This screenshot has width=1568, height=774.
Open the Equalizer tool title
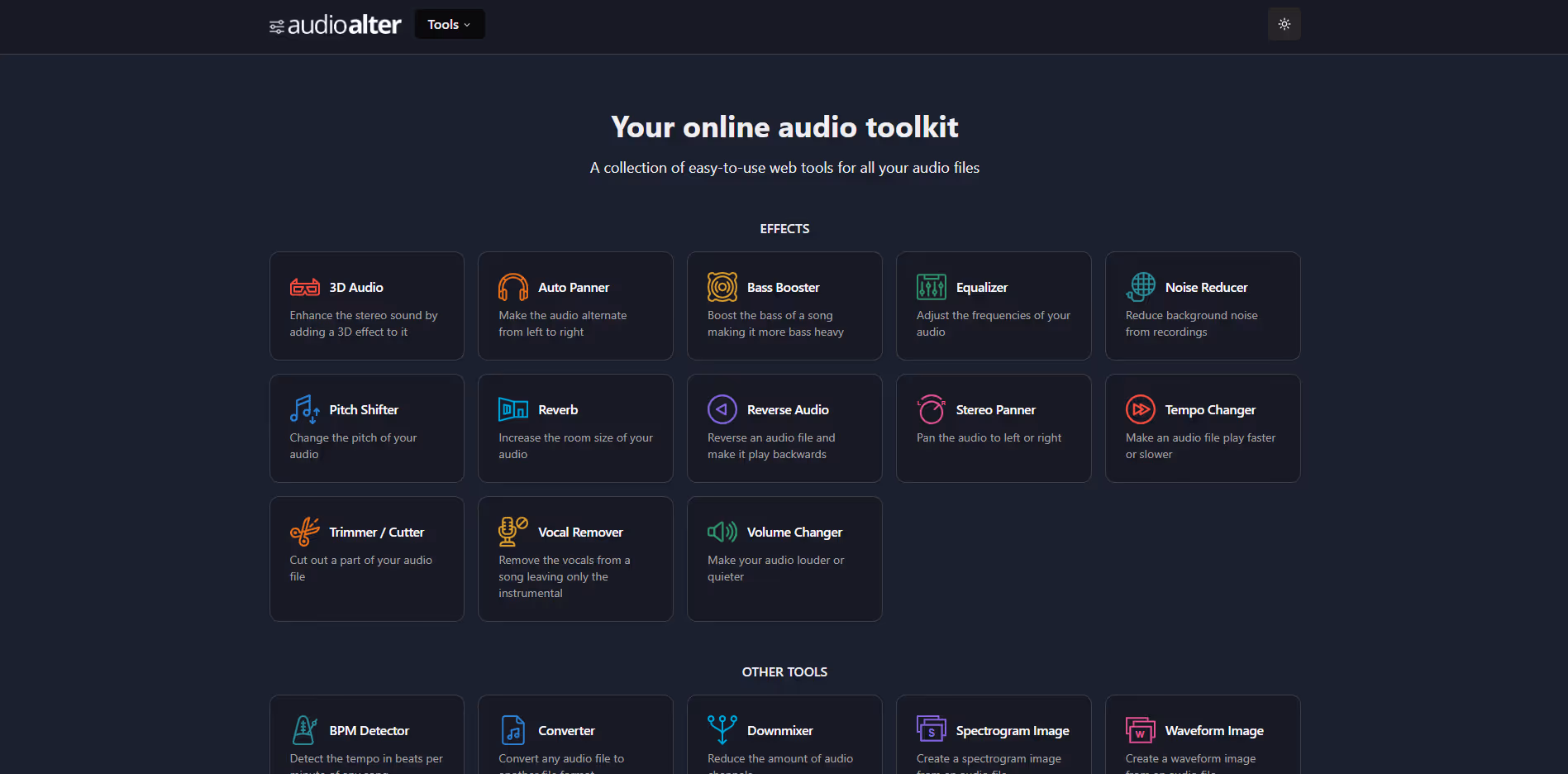coord(982,288)
